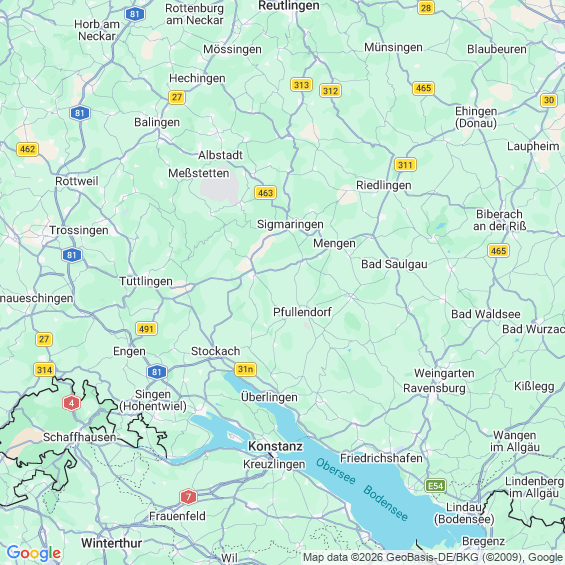Viewport: 565px width, 565px height.
Task: Click the yellow 311 road shield near Riedlingen
Action: coord(405,165)
